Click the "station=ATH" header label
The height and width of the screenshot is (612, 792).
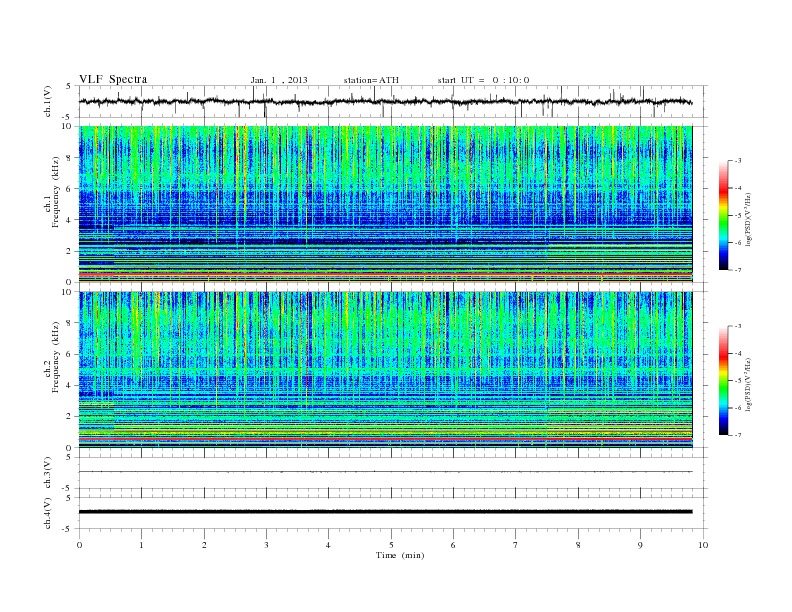(x=371, y=80)
